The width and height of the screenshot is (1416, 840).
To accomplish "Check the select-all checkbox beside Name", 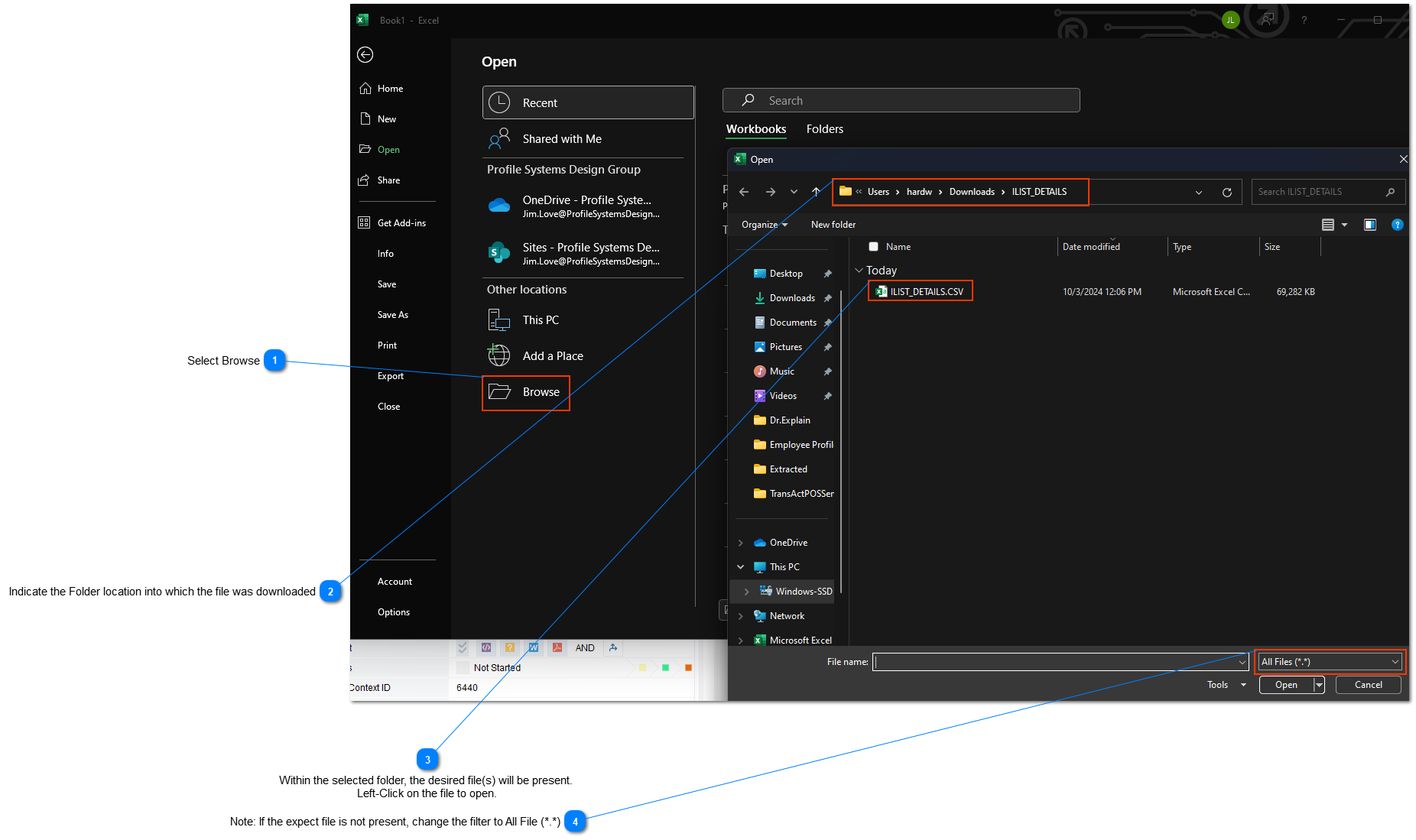I will 873,247.
